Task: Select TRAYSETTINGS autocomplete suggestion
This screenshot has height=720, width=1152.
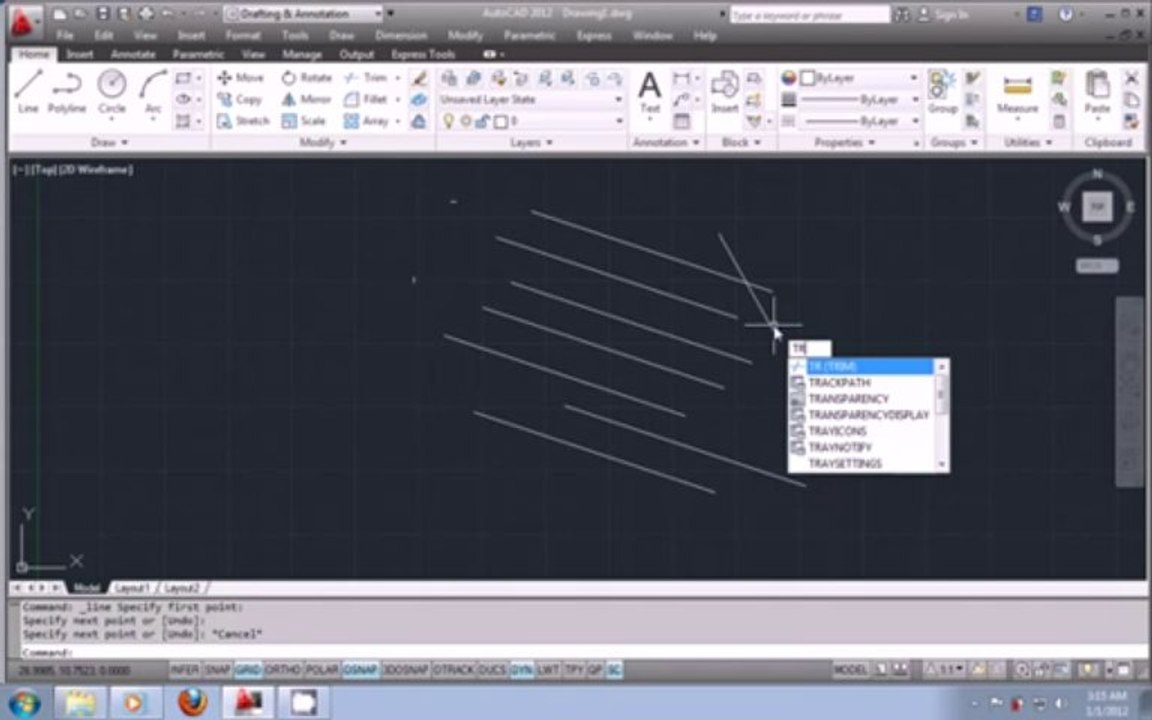Action: click(861, 464)
